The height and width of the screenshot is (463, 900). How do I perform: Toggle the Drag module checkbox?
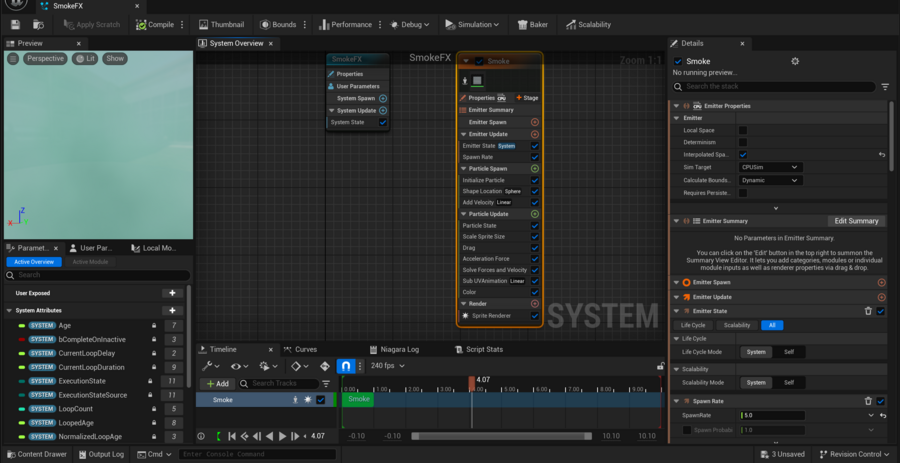pos(535,248)
